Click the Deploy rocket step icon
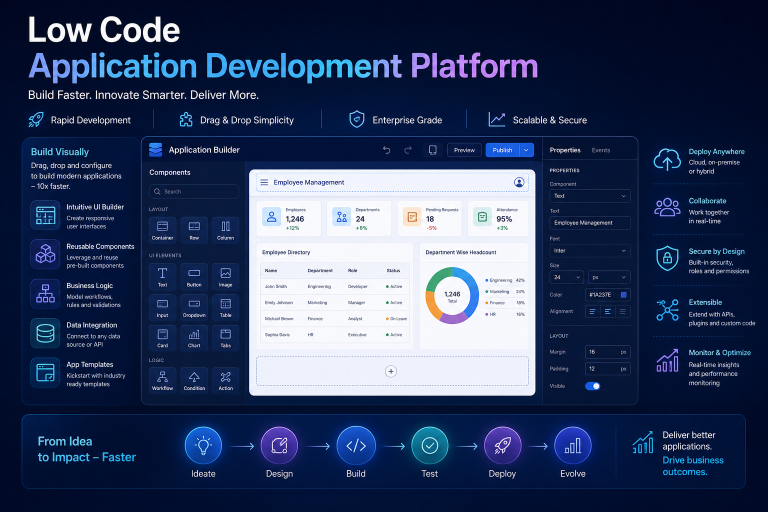The width and height of the screenshot is (768, 512). point(503,445)
